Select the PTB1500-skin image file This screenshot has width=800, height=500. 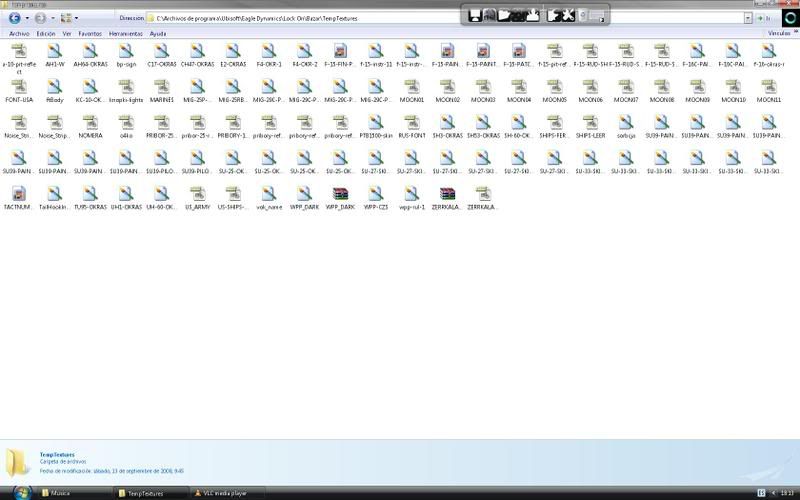tap(376, 127)
